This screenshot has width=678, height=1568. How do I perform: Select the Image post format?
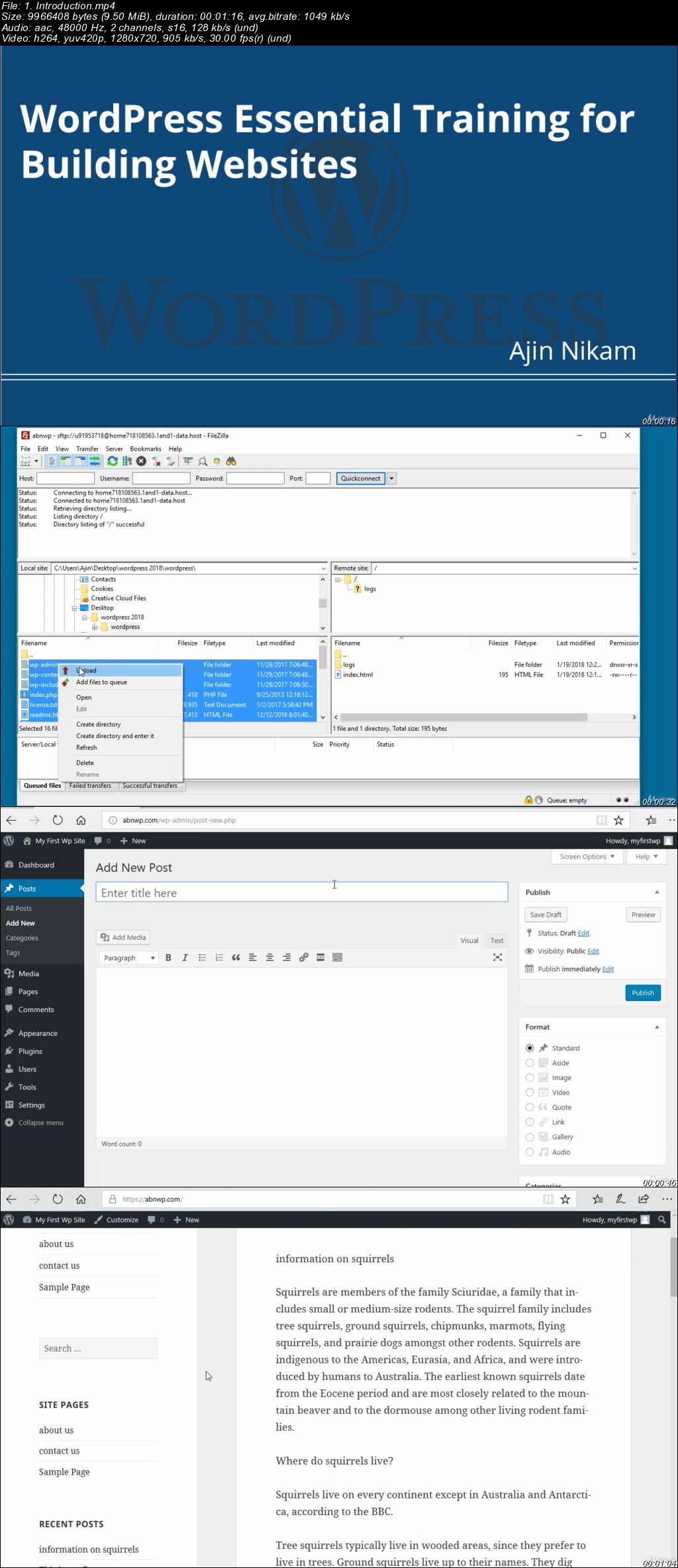pos(530,1078)
